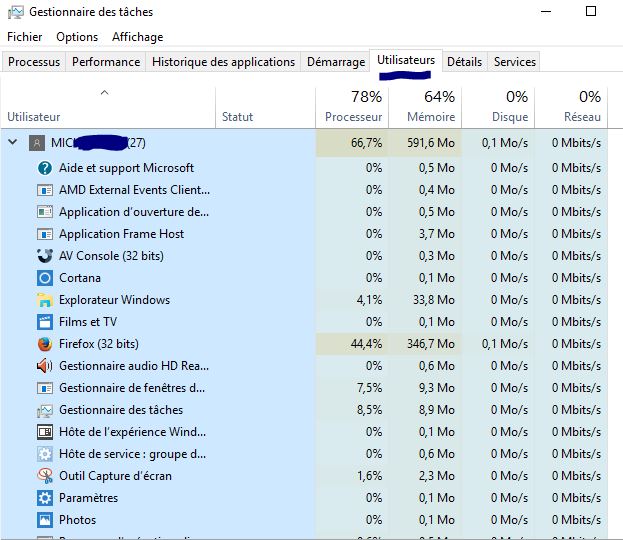623x540 pixels.
Task: Select the Cortana process name
Action: click(80, 278)
